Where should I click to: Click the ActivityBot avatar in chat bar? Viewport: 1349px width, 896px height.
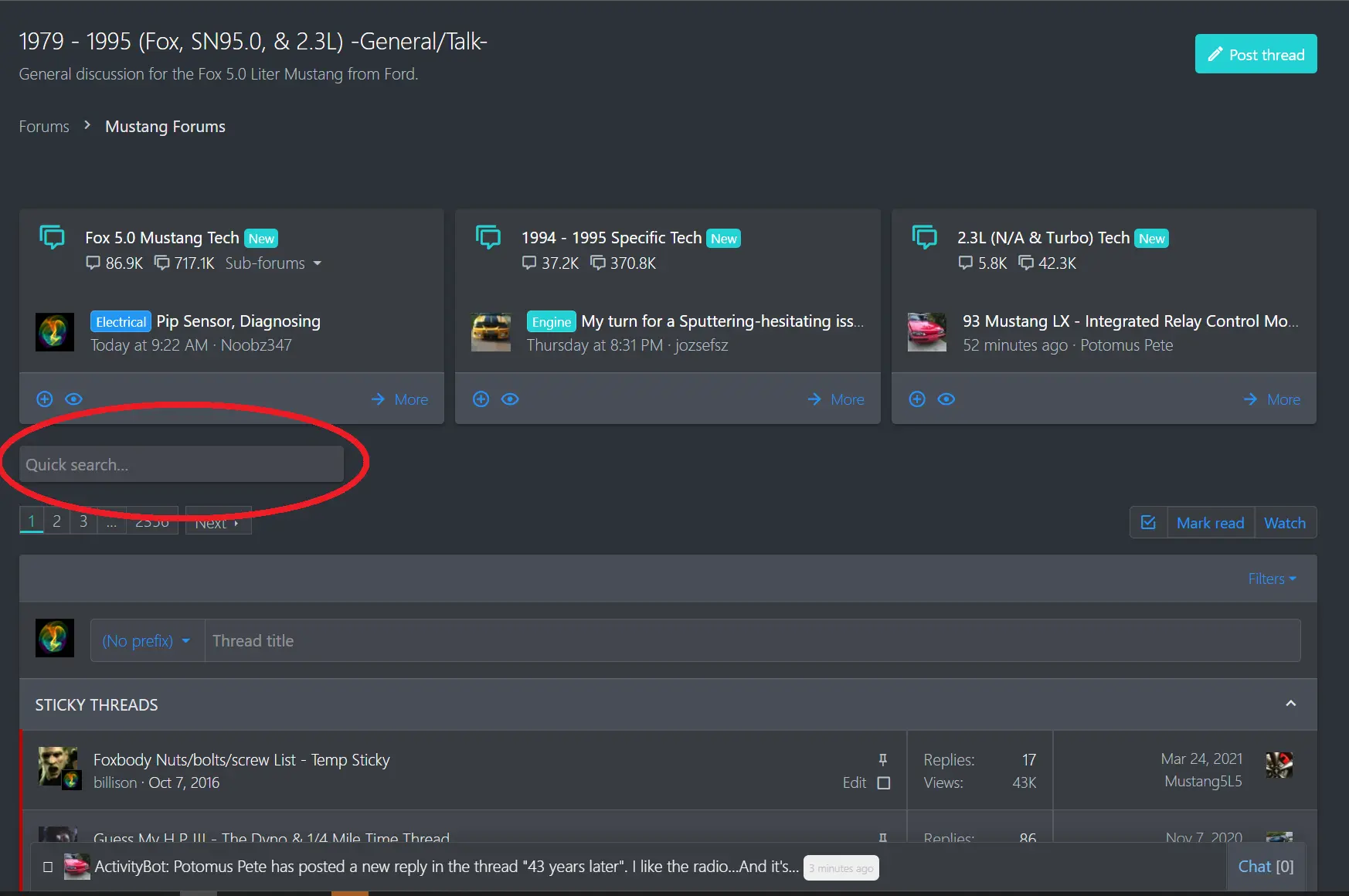click(x=76, y=867)
